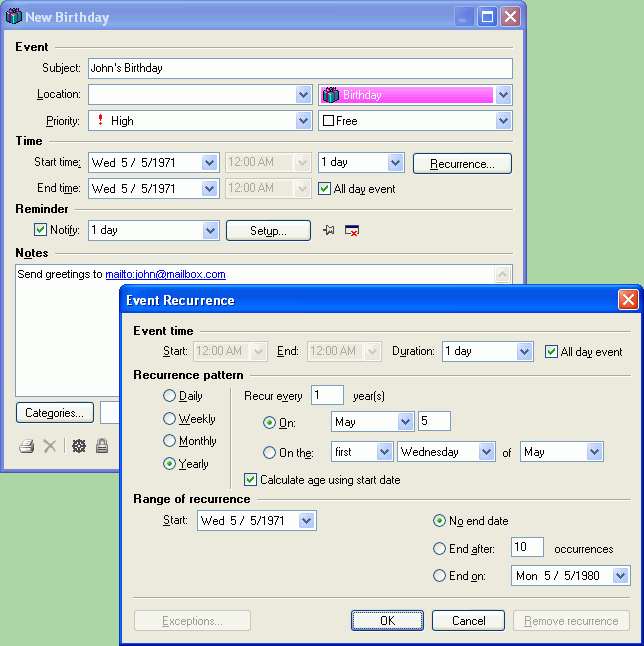Click the Categories... button

[55, 413]
